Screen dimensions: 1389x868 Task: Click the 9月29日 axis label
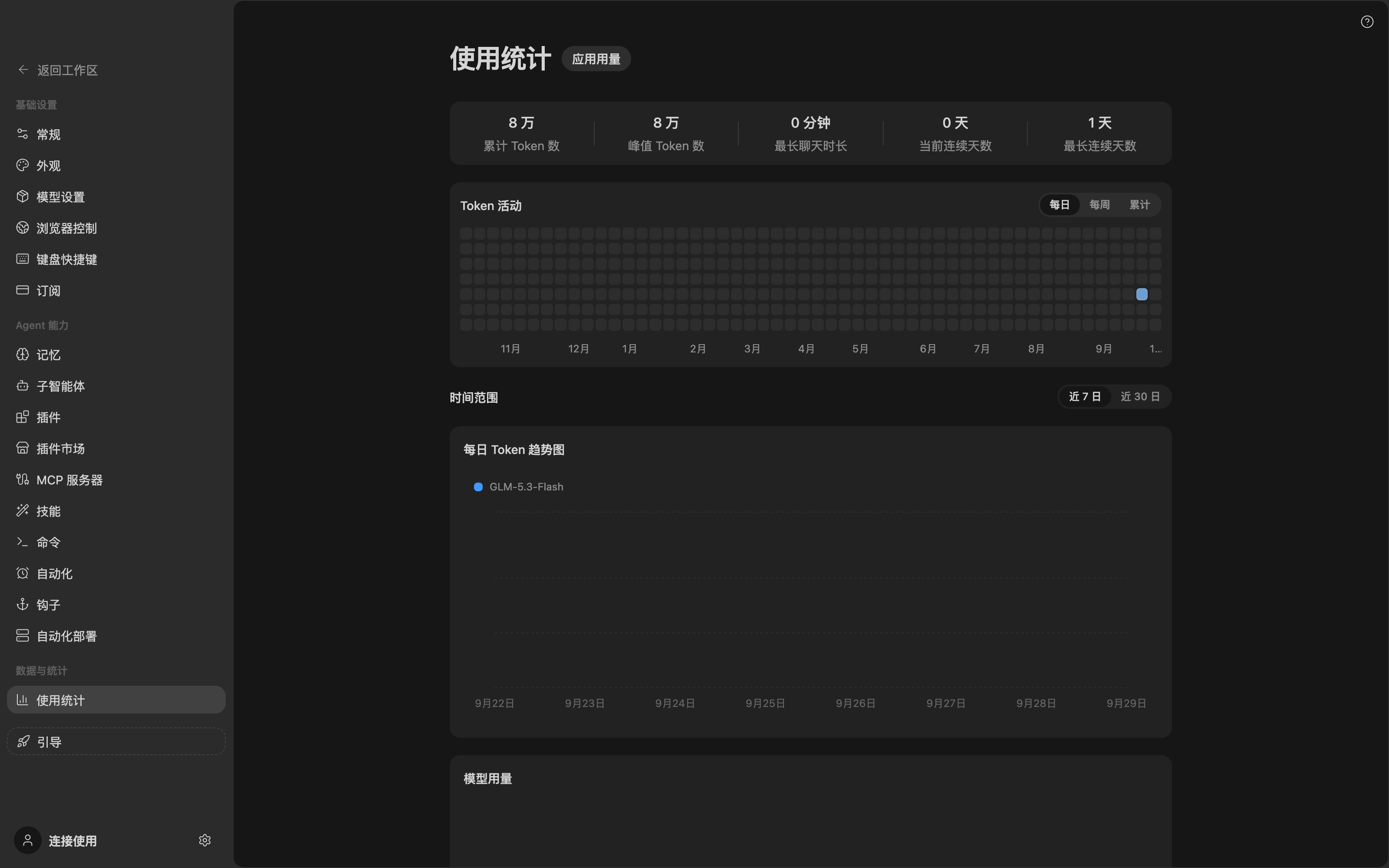tap(1126, 703)
